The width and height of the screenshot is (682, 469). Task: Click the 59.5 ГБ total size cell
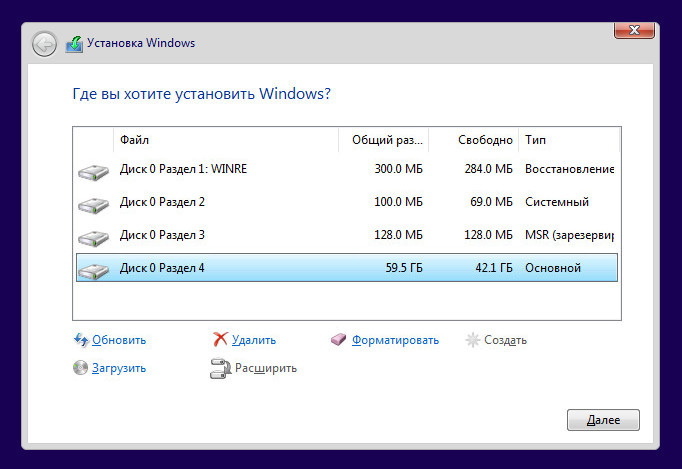[x=404, y=268]
